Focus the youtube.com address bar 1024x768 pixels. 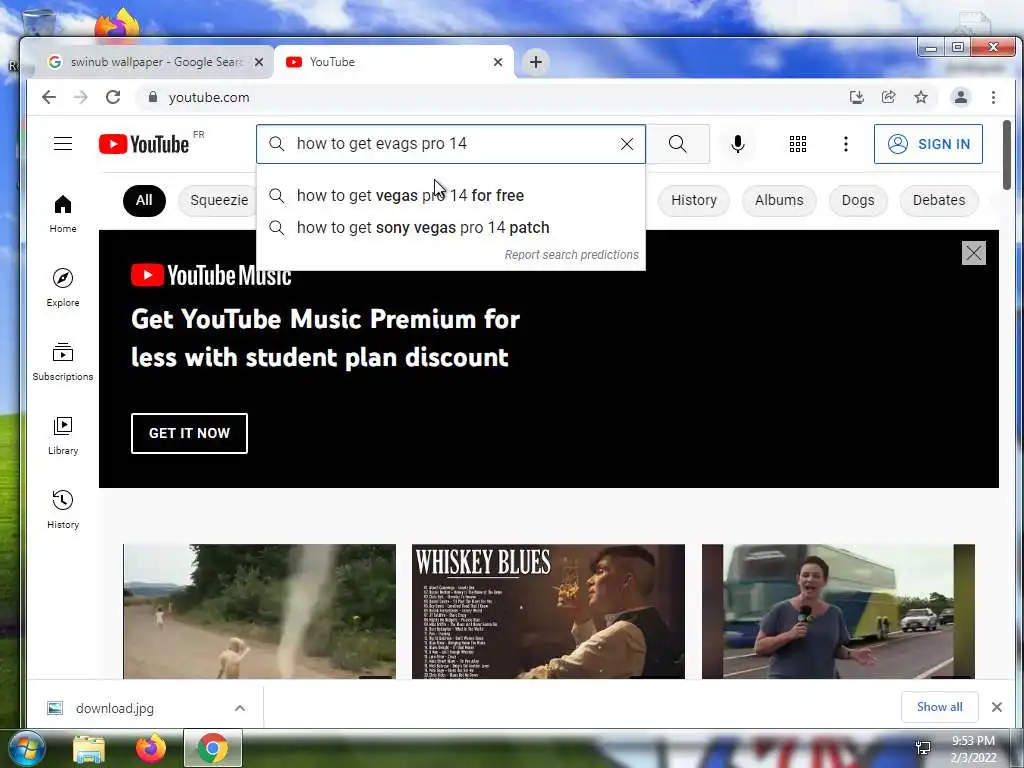[x=490, y=97]
